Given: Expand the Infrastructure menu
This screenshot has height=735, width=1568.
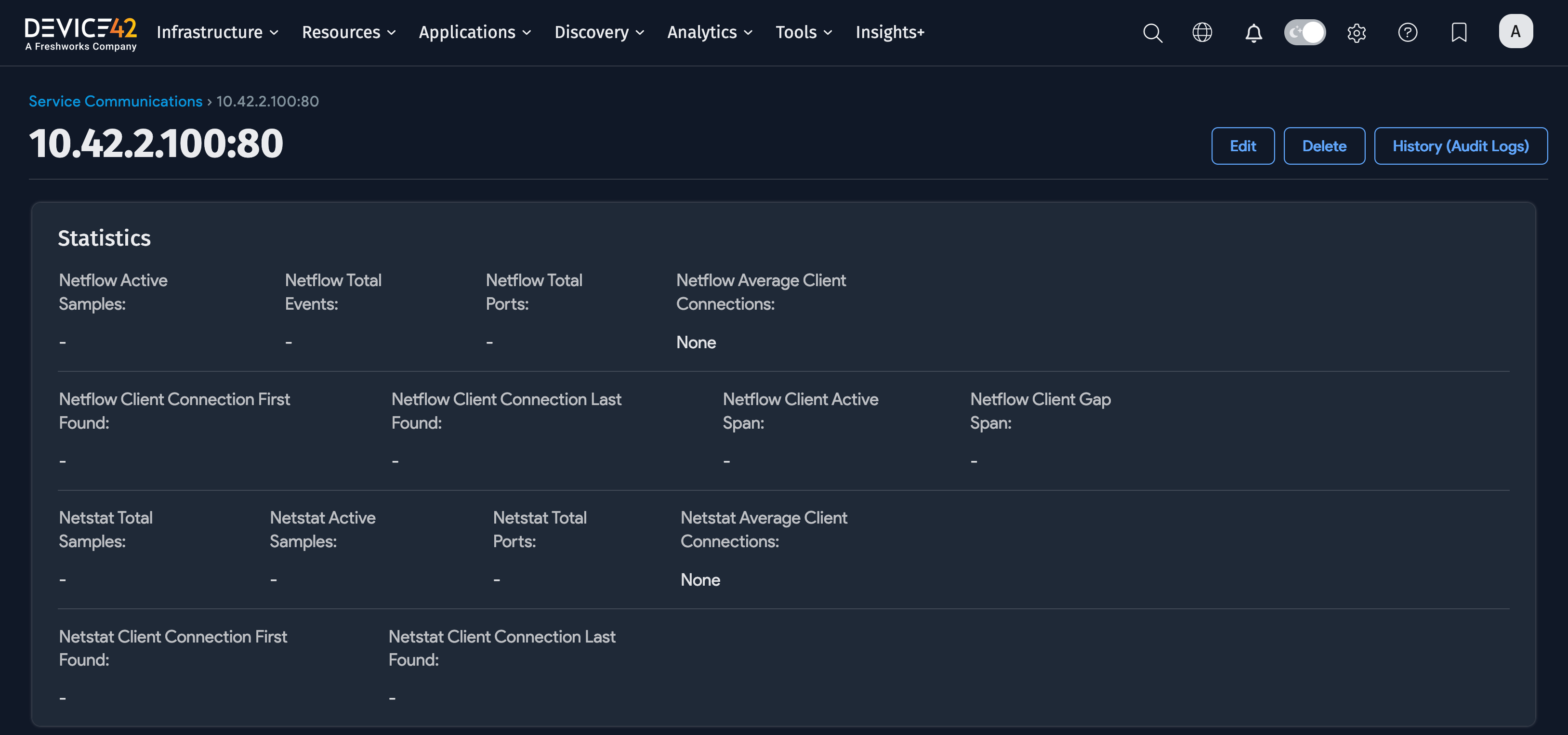Looking at the screenshot, I should [x=217, y=32].
